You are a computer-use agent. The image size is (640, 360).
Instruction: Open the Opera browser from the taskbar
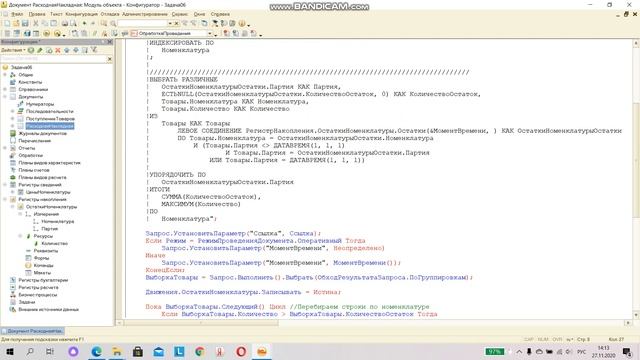[x=241, y=351]
